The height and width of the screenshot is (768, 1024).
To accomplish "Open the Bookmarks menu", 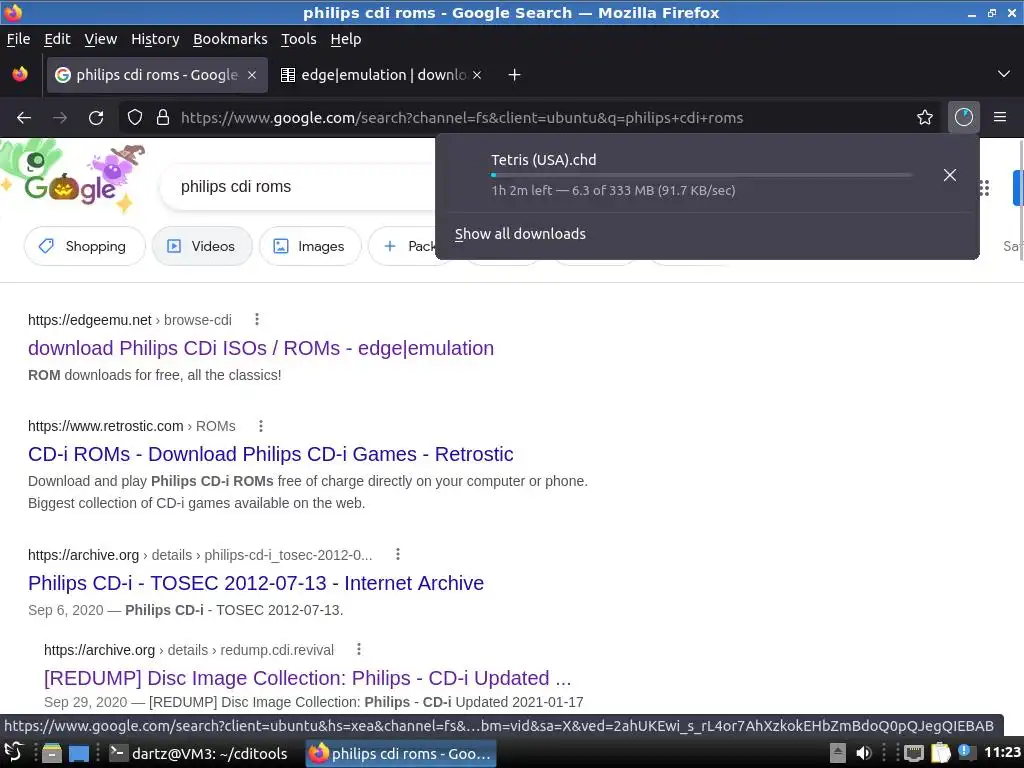I will pos(230,39).
